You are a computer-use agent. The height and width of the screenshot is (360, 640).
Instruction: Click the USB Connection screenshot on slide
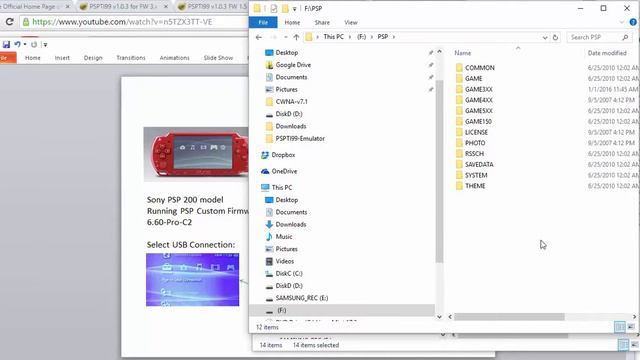[193, 280]
